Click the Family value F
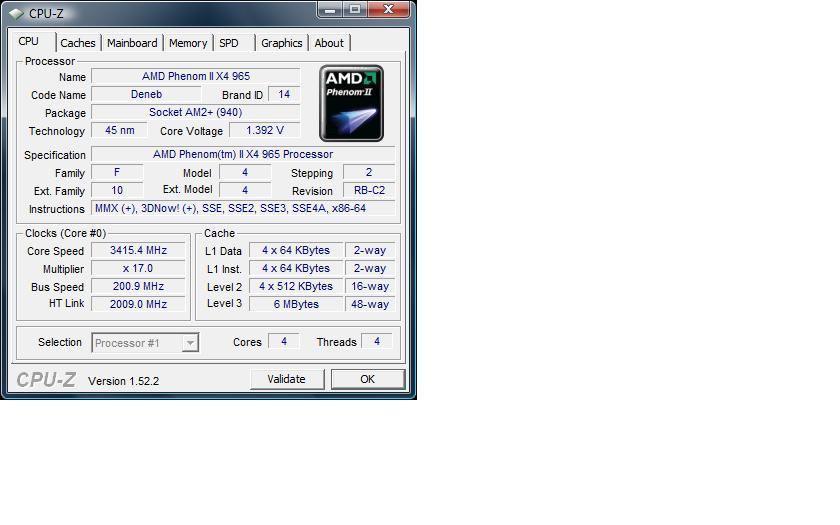This screenshot has height=525, width=840. point(117,172)
